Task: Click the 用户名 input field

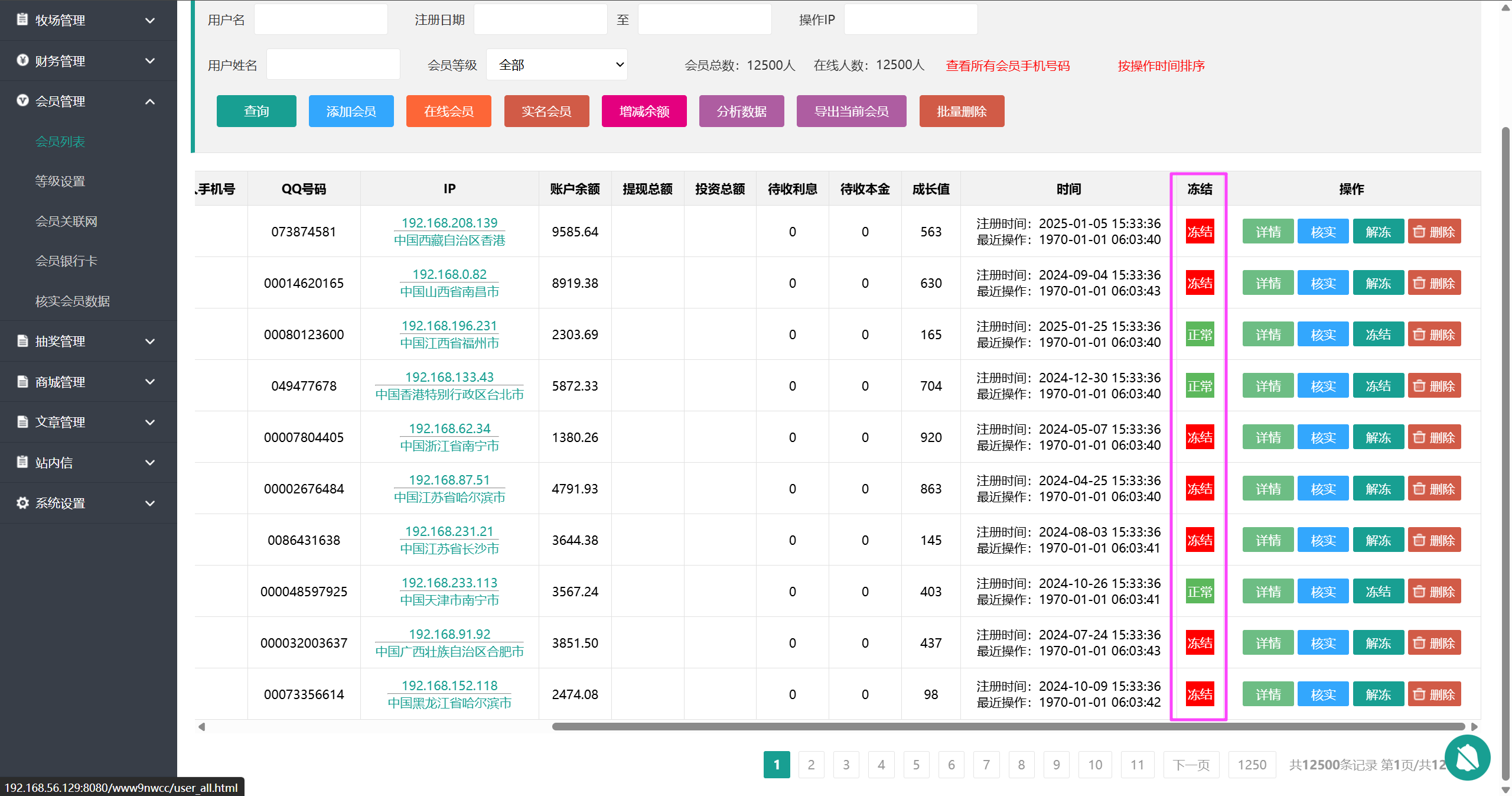Action: click(x=321, y=20)
